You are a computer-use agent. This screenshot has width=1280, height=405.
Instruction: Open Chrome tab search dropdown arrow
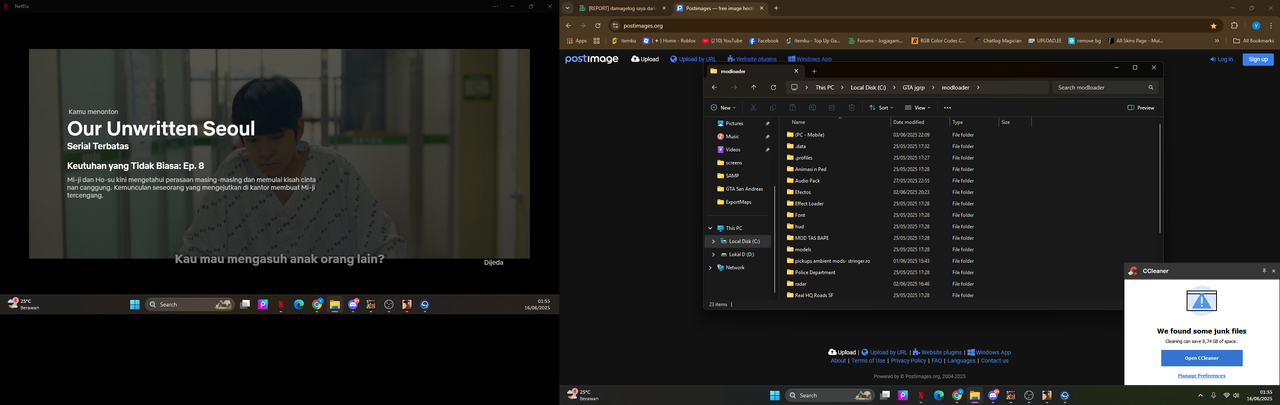pyautogui.click(x=568, y=8)
